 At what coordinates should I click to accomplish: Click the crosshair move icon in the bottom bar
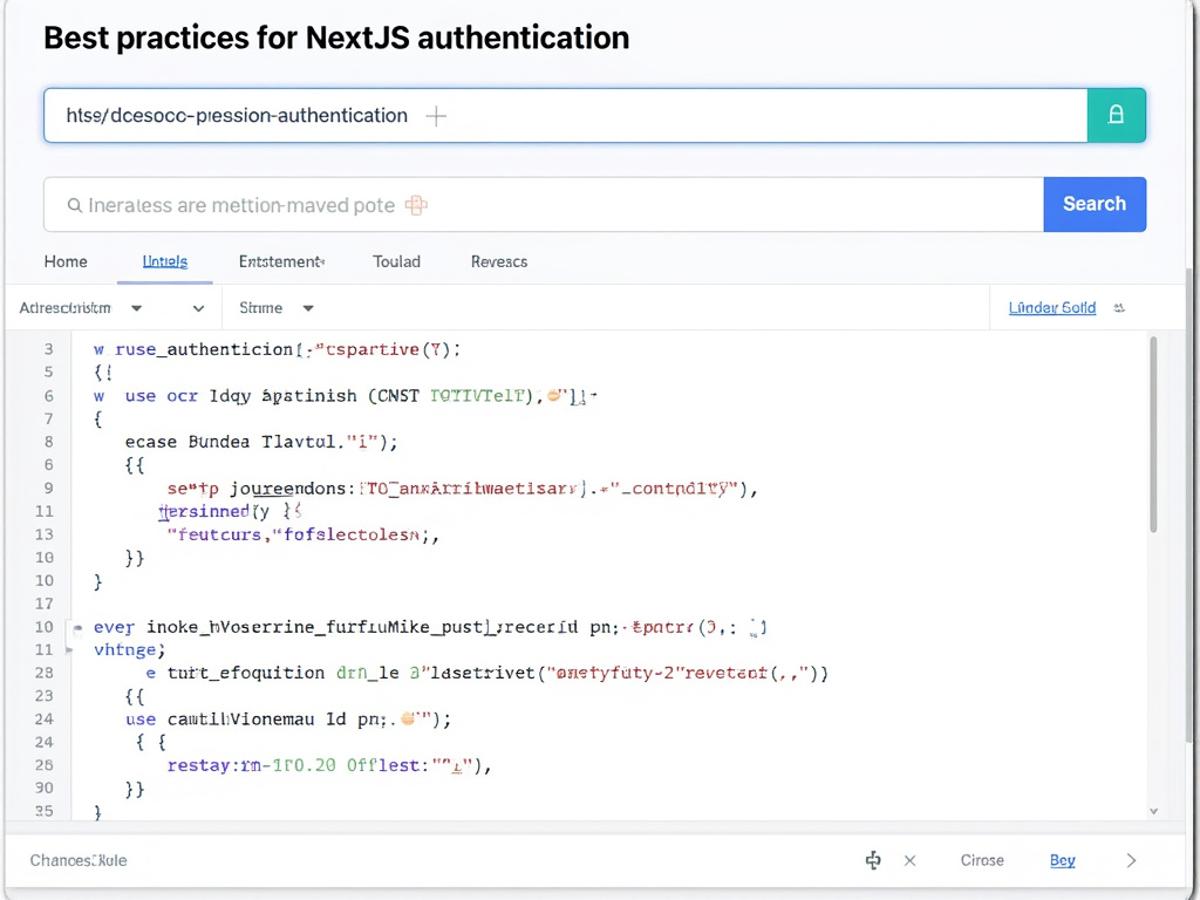click(x=874, y=860)
